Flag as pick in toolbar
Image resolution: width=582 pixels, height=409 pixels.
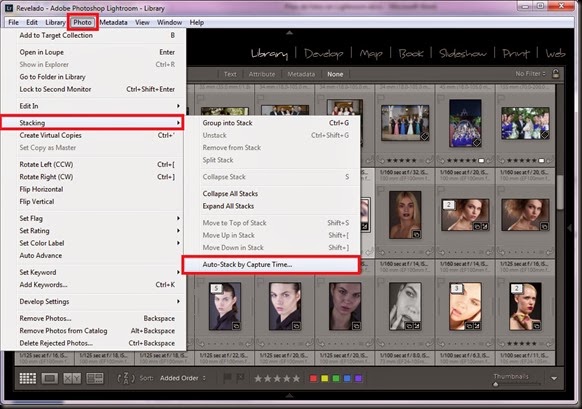(x=227, y=378)
